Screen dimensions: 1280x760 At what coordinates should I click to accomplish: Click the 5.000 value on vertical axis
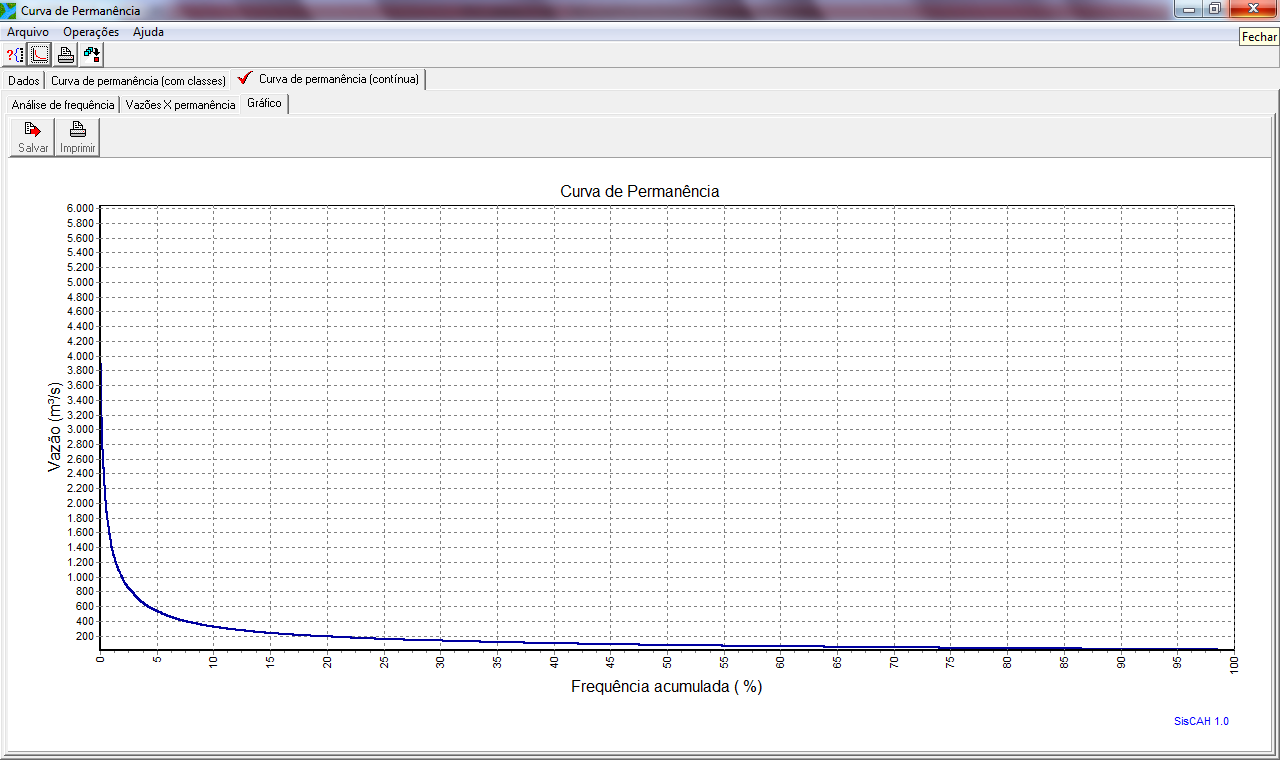click(79, 282)
